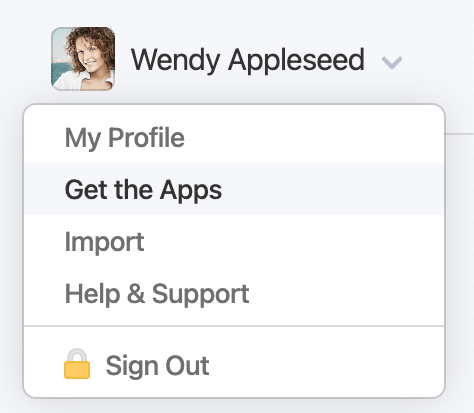The image size is (474, 413).
Task: Click the word Appleseed in header
Action: 296,61
